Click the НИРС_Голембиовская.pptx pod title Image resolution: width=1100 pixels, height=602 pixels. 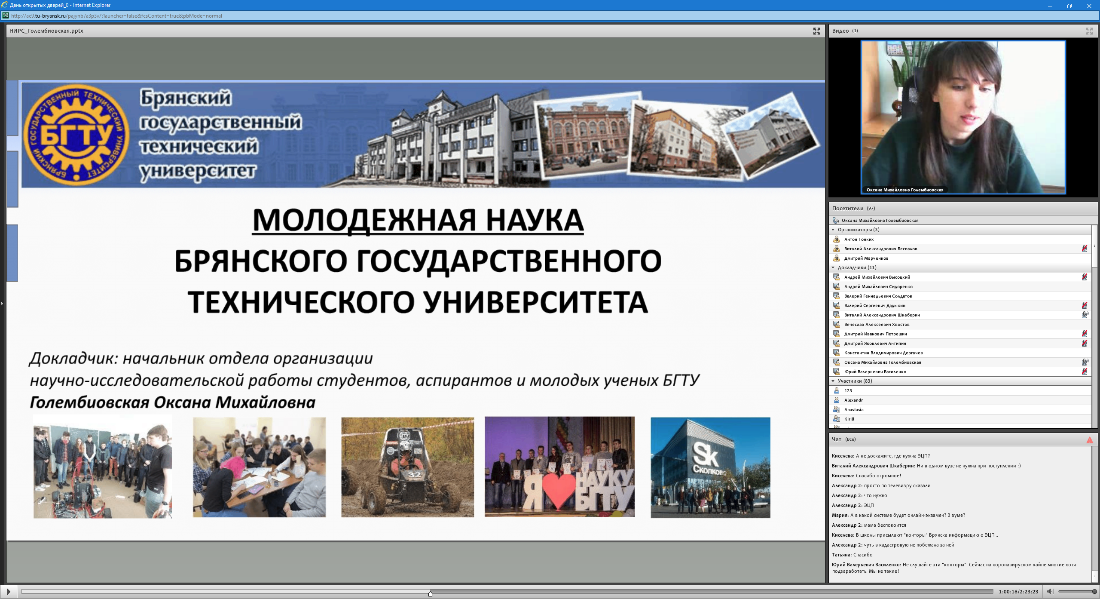click(x=46, y=31)
